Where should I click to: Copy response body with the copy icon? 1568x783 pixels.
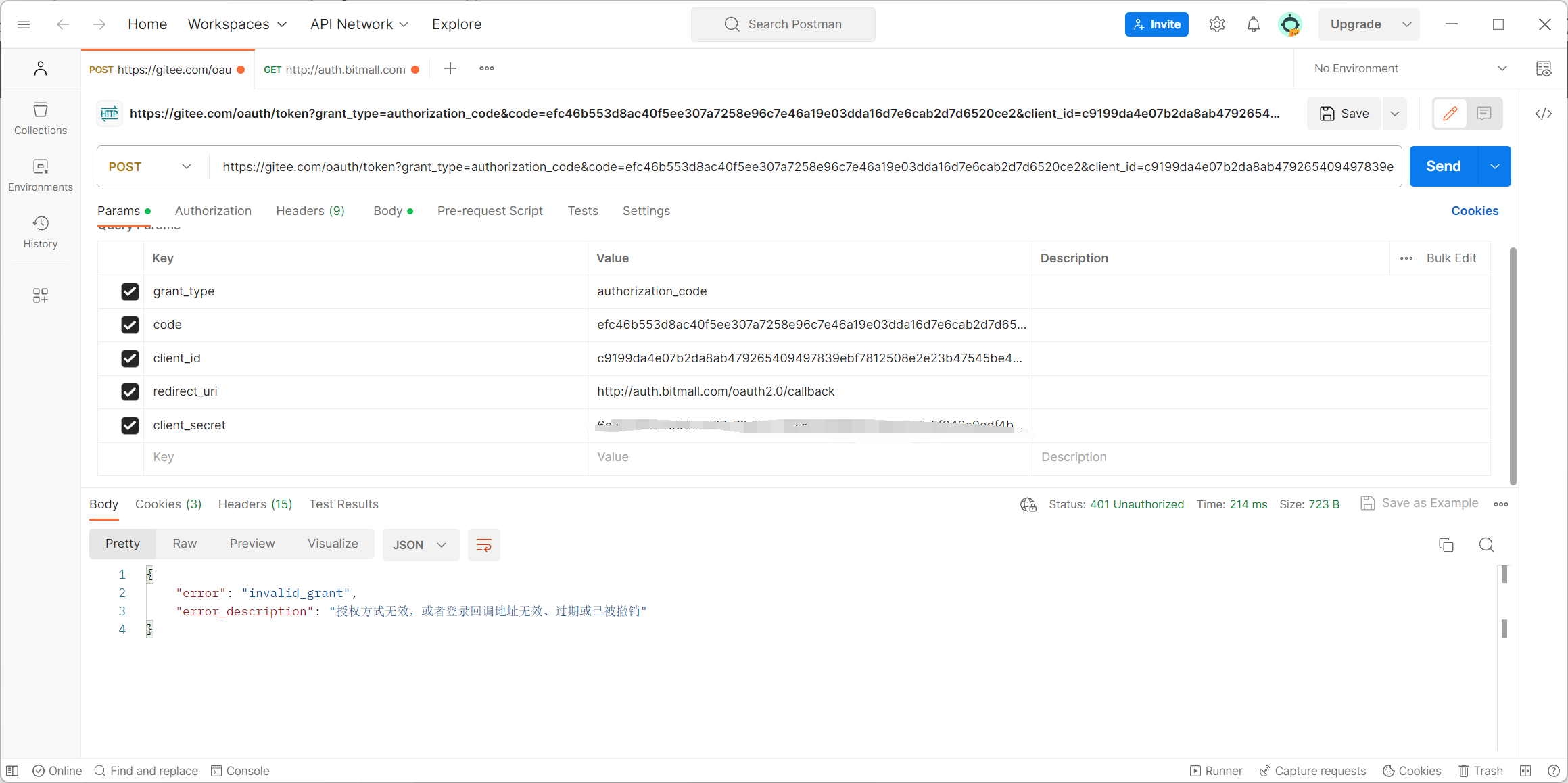(x=1446, y=545)
